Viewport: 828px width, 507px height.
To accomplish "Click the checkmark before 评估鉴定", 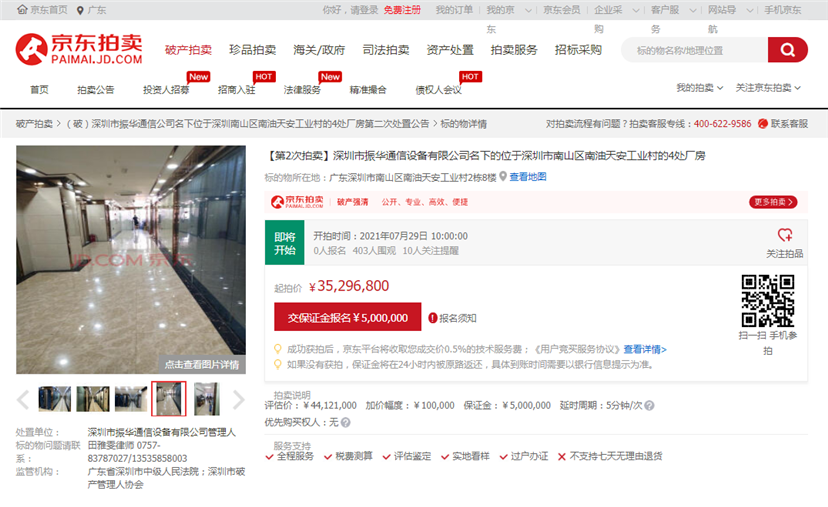I will click(x=387, y=457).
